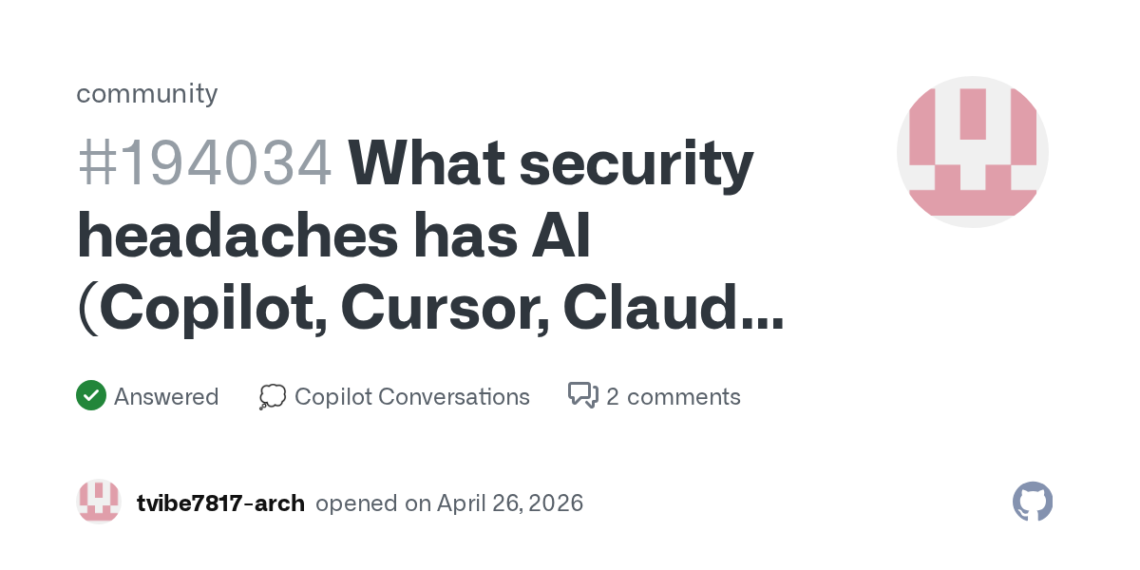
Task: Open the community repository label
Action: point(147,93)
